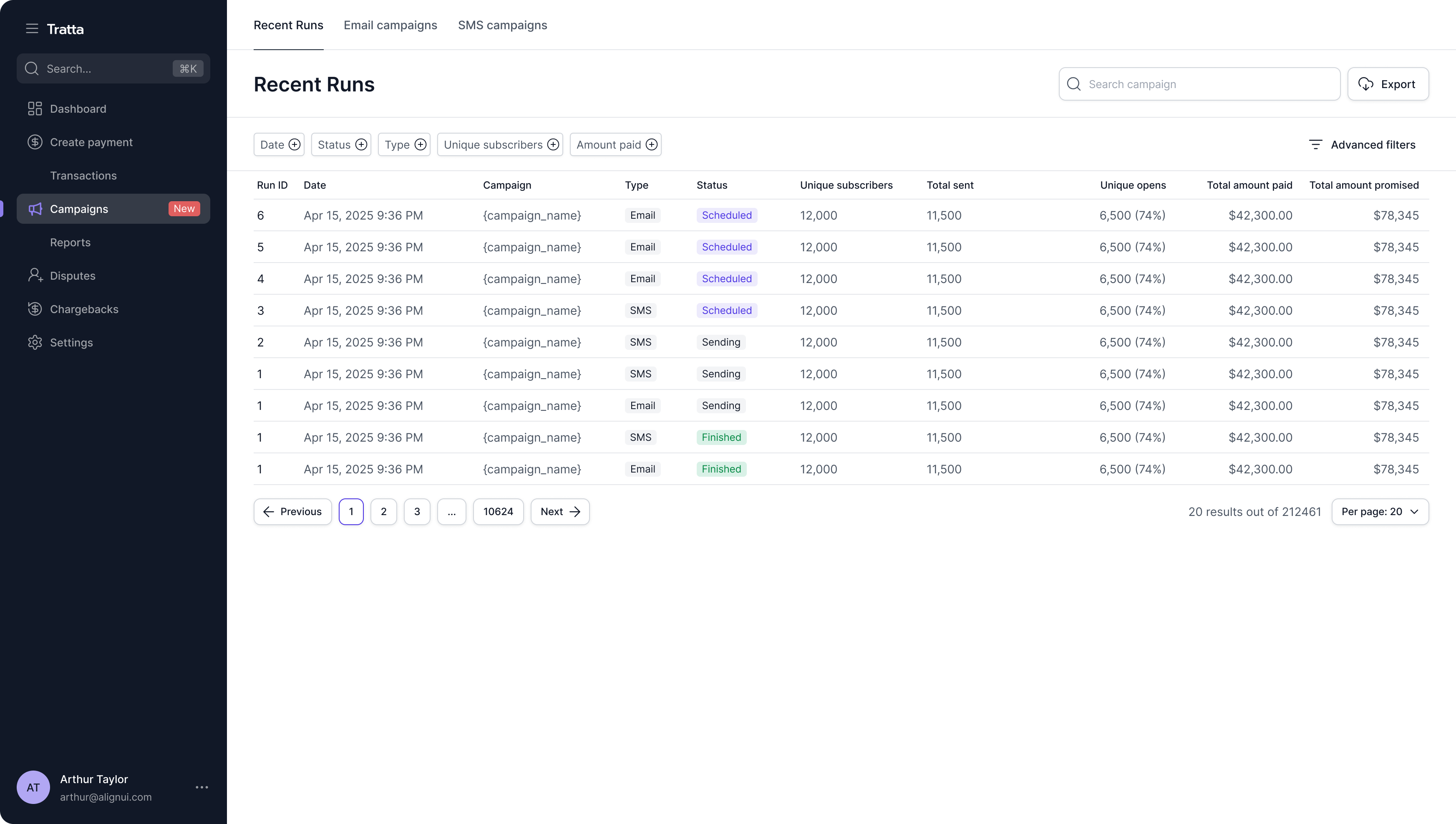Screen dimensions: 1456x824
Task: Open Chargebacks in the sidebar
Action: [84, 309]
